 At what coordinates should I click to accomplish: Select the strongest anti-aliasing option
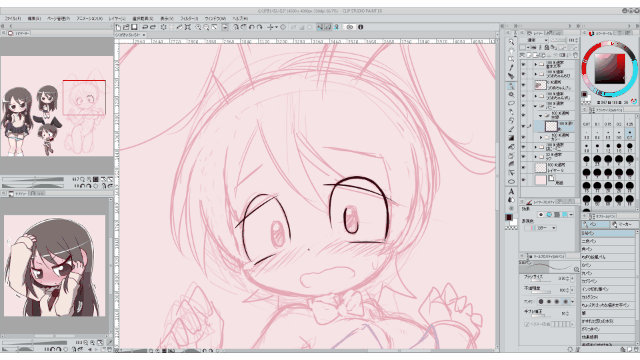click(x=565, y=302)
